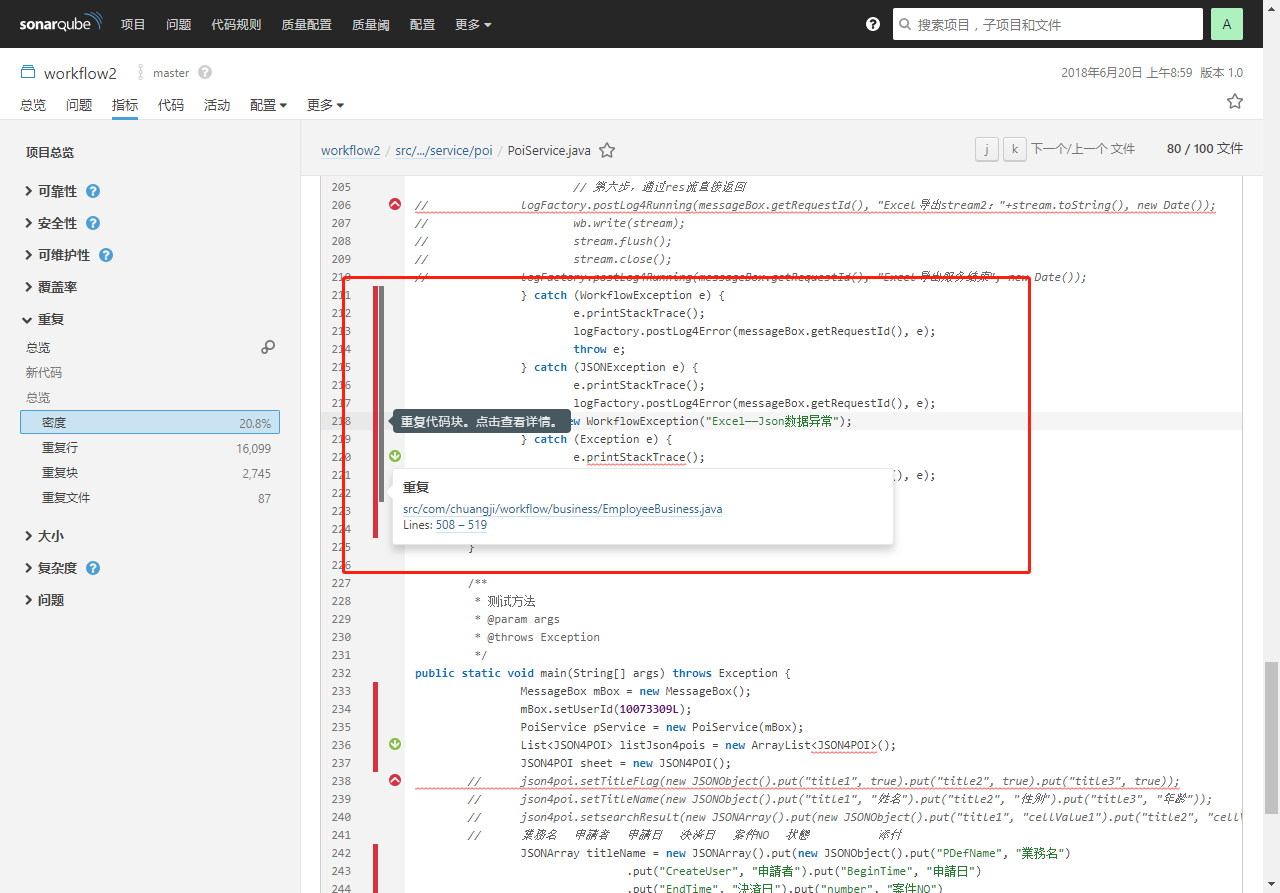Image resolution: width=1280 pixels, height=893 pixels.
Task: Open the 更多 dropdown in top navigation
Action: point(473,24)
